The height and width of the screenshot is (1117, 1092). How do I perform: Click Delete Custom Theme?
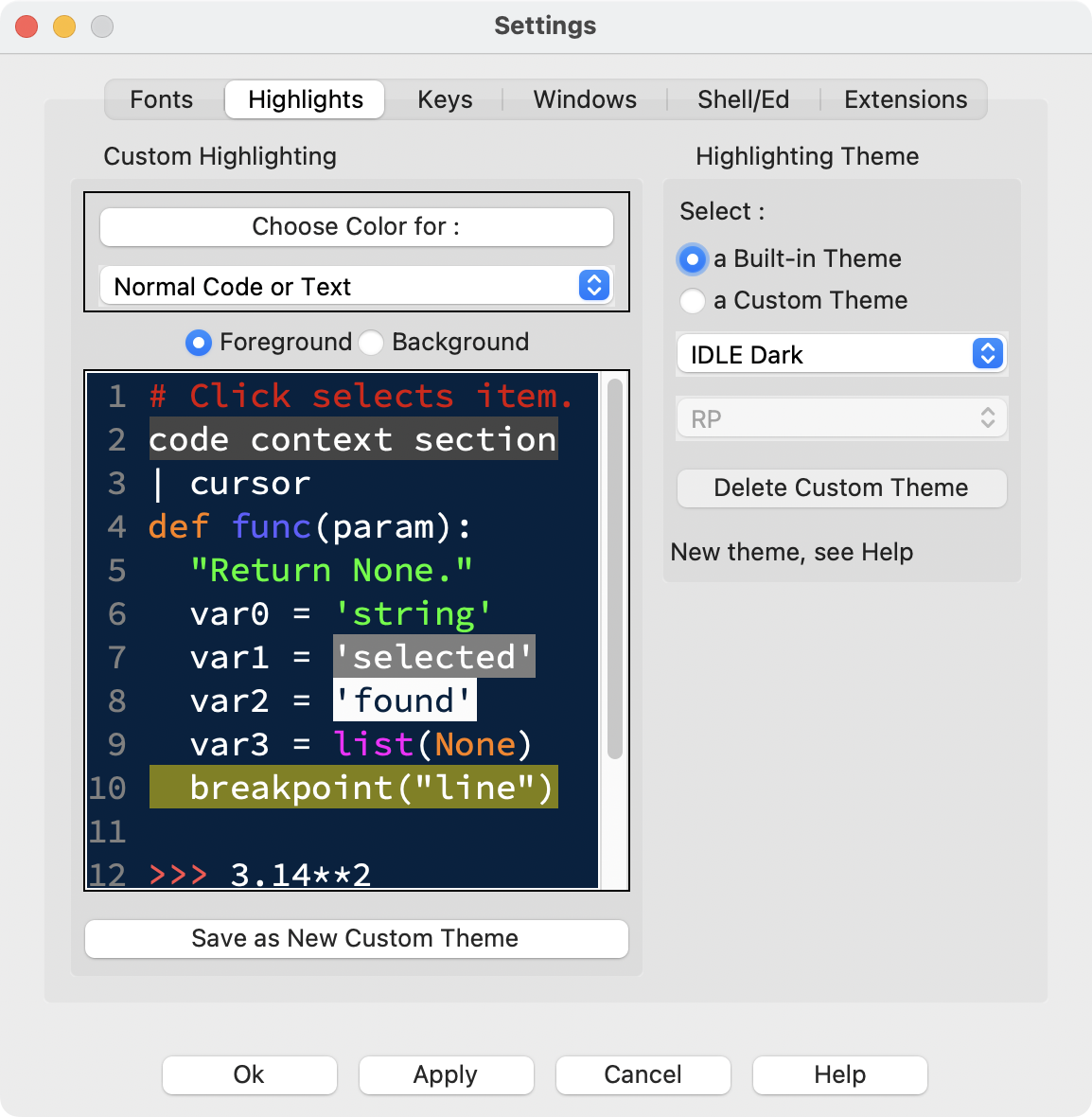click(x=840, y=488)
